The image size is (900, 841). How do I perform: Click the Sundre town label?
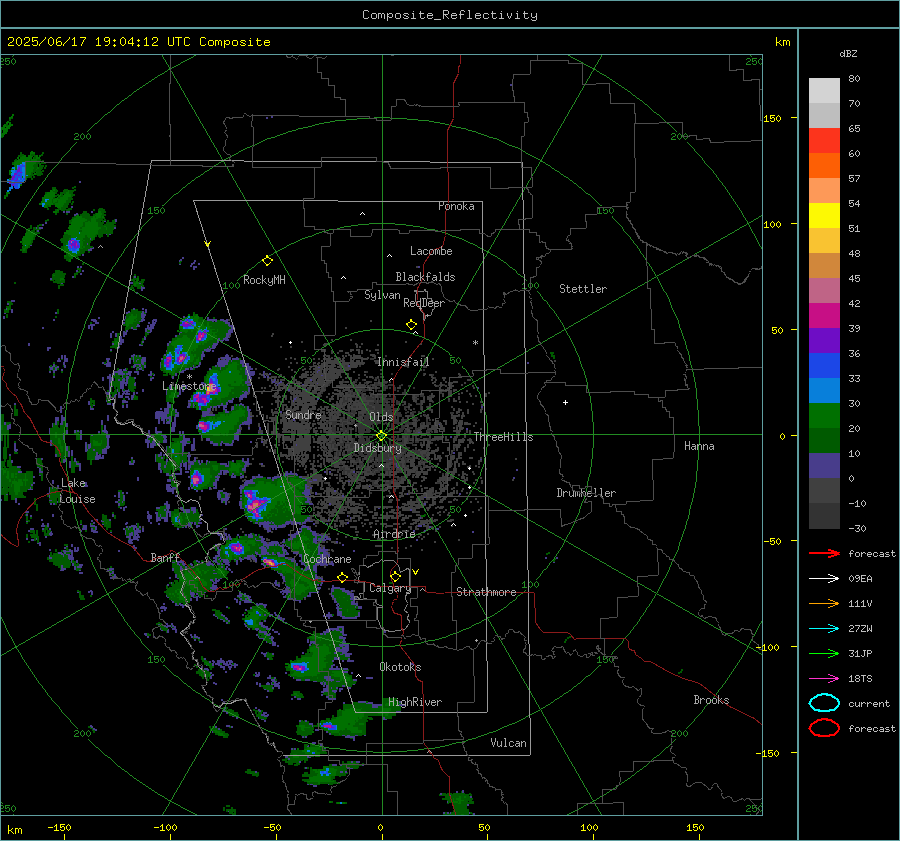pyautogui.click(x=303, y=414)
